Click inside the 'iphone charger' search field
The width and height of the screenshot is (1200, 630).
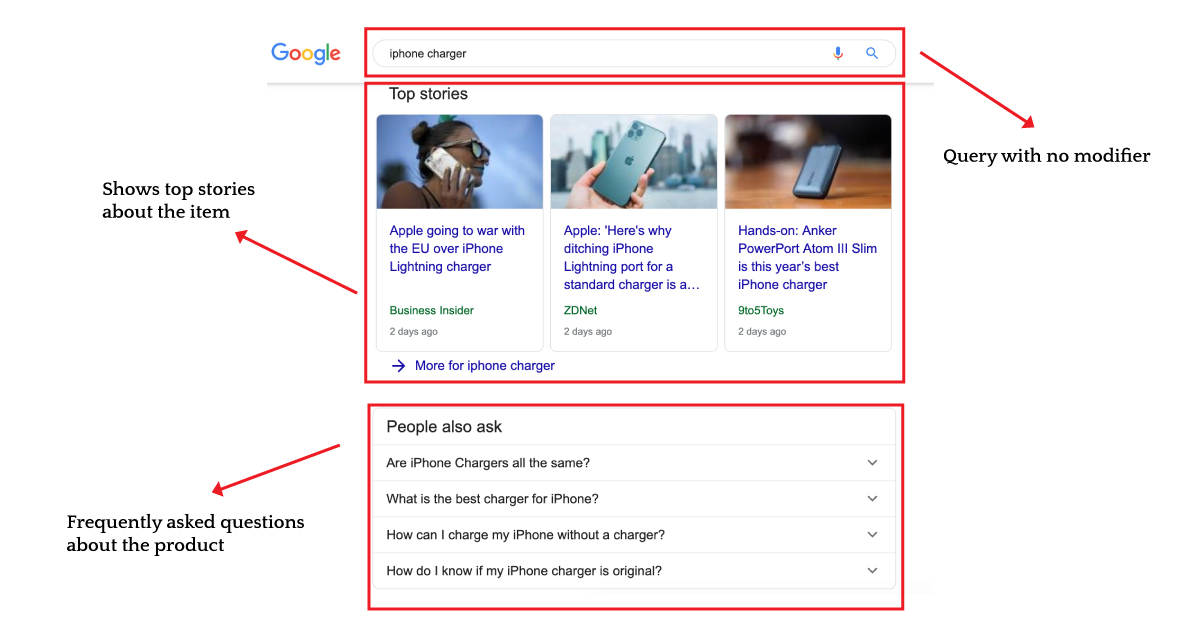[x=600, y=54]
